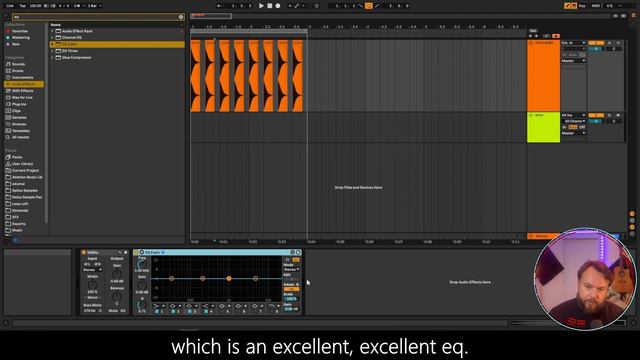Image resolution: width=640 pixels, height=360 pixels.
Task: Expand Channel EQ browser item
Action: (52, 38)
